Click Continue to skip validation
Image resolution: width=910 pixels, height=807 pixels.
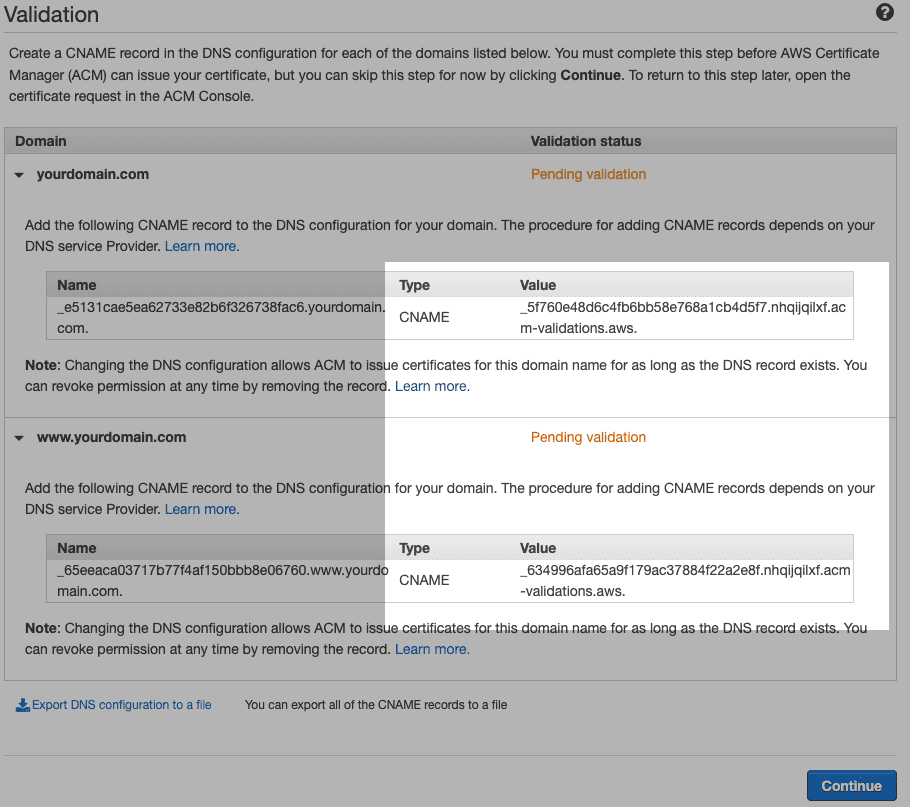click(851, 785)
